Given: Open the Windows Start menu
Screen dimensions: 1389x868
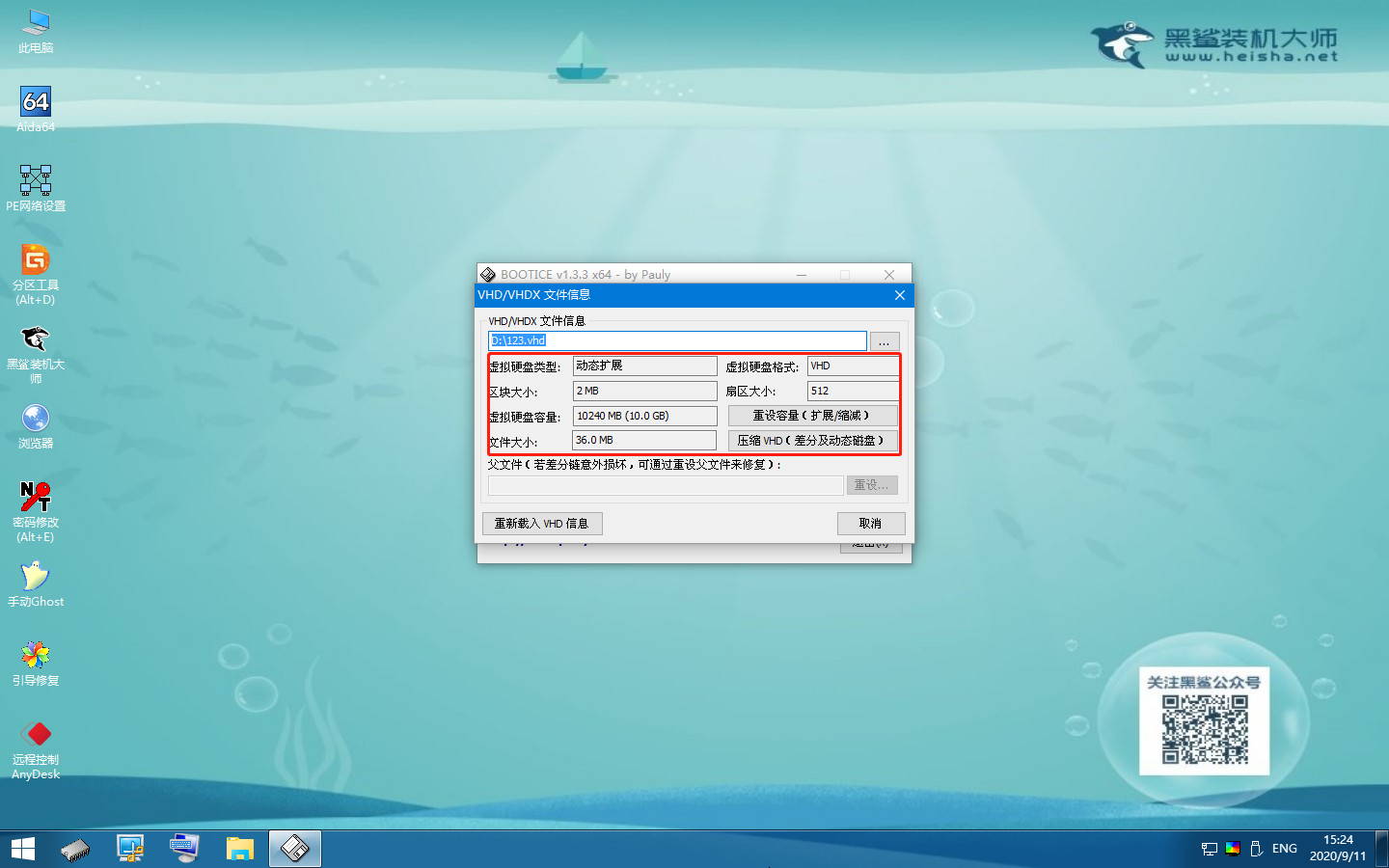Looking at the screenshot, I should pos(23,849).
